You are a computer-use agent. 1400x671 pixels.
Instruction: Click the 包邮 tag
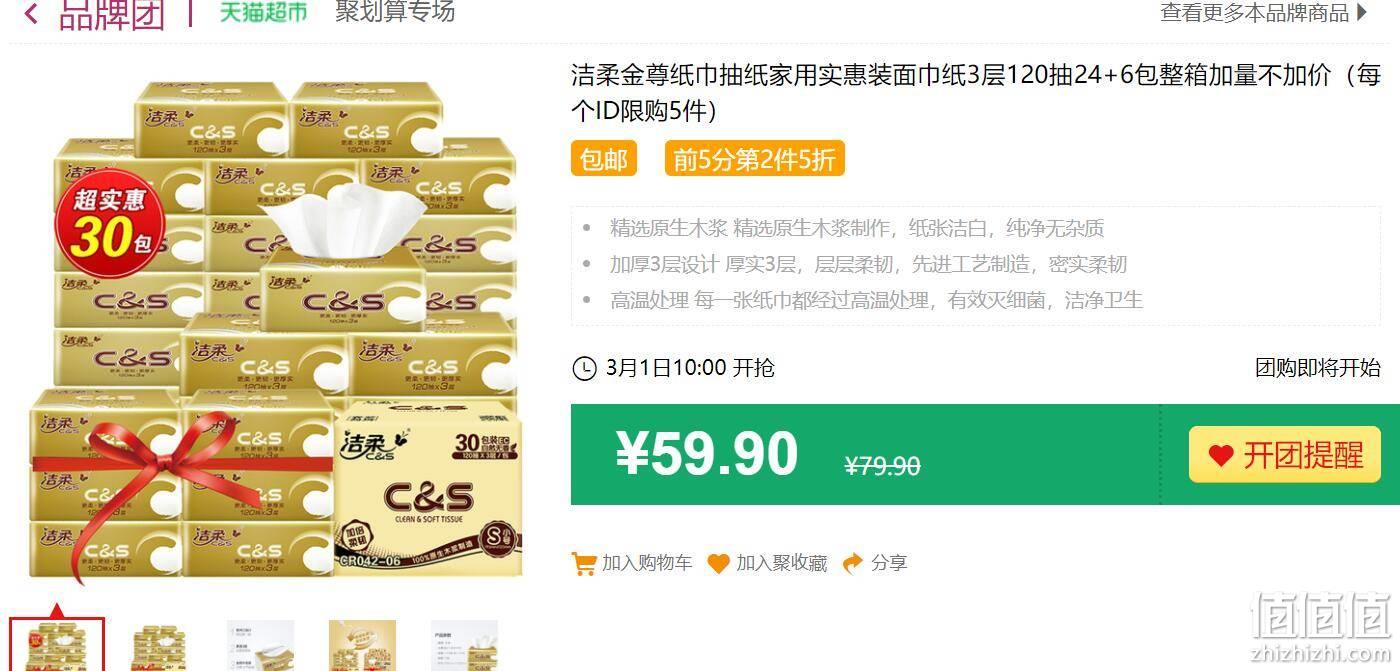pos(604,159)
